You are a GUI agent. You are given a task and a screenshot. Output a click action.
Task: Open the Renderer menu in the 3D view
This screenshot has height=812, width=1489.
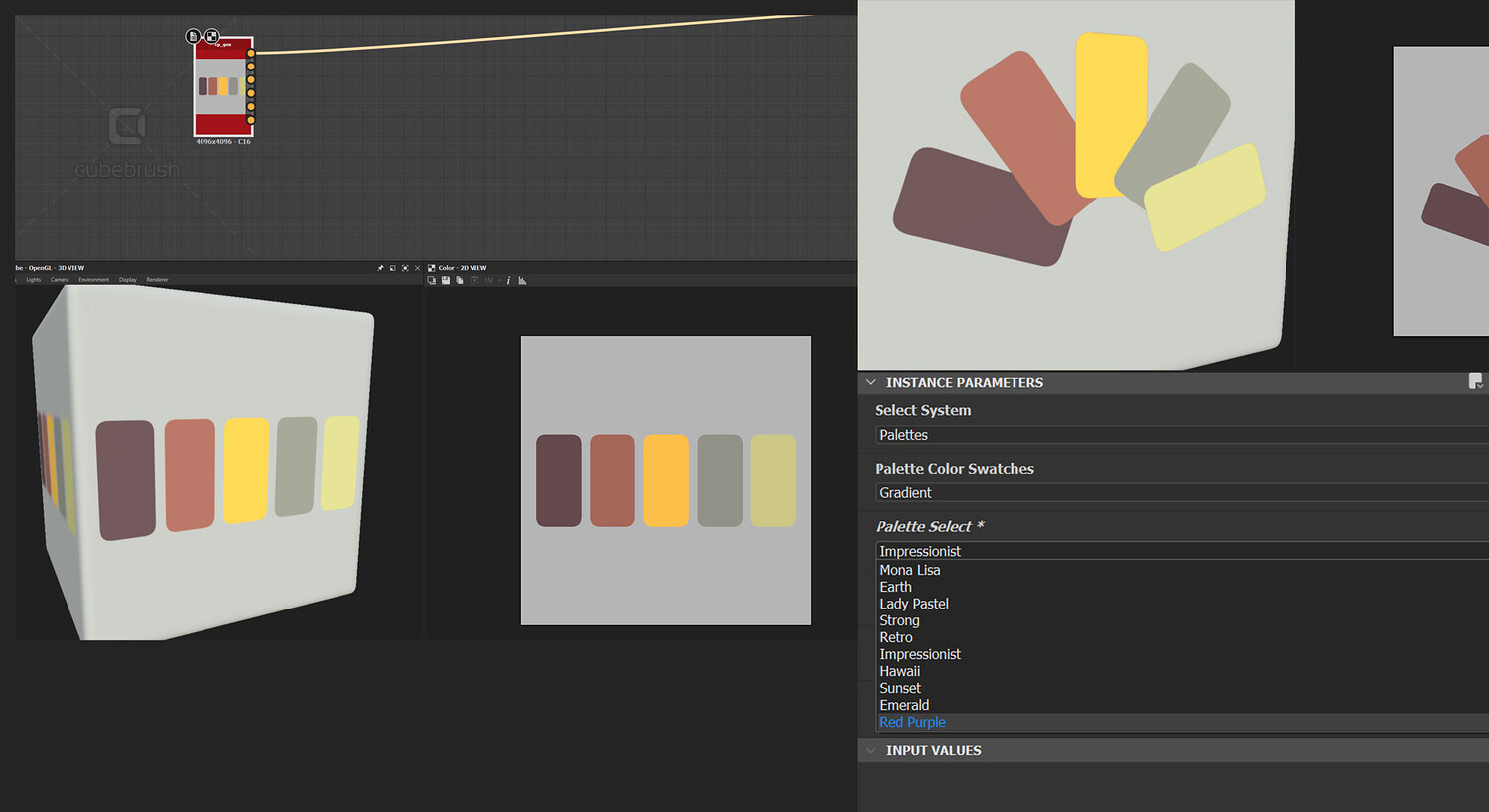pyautogui.click(x=157, y=279)
